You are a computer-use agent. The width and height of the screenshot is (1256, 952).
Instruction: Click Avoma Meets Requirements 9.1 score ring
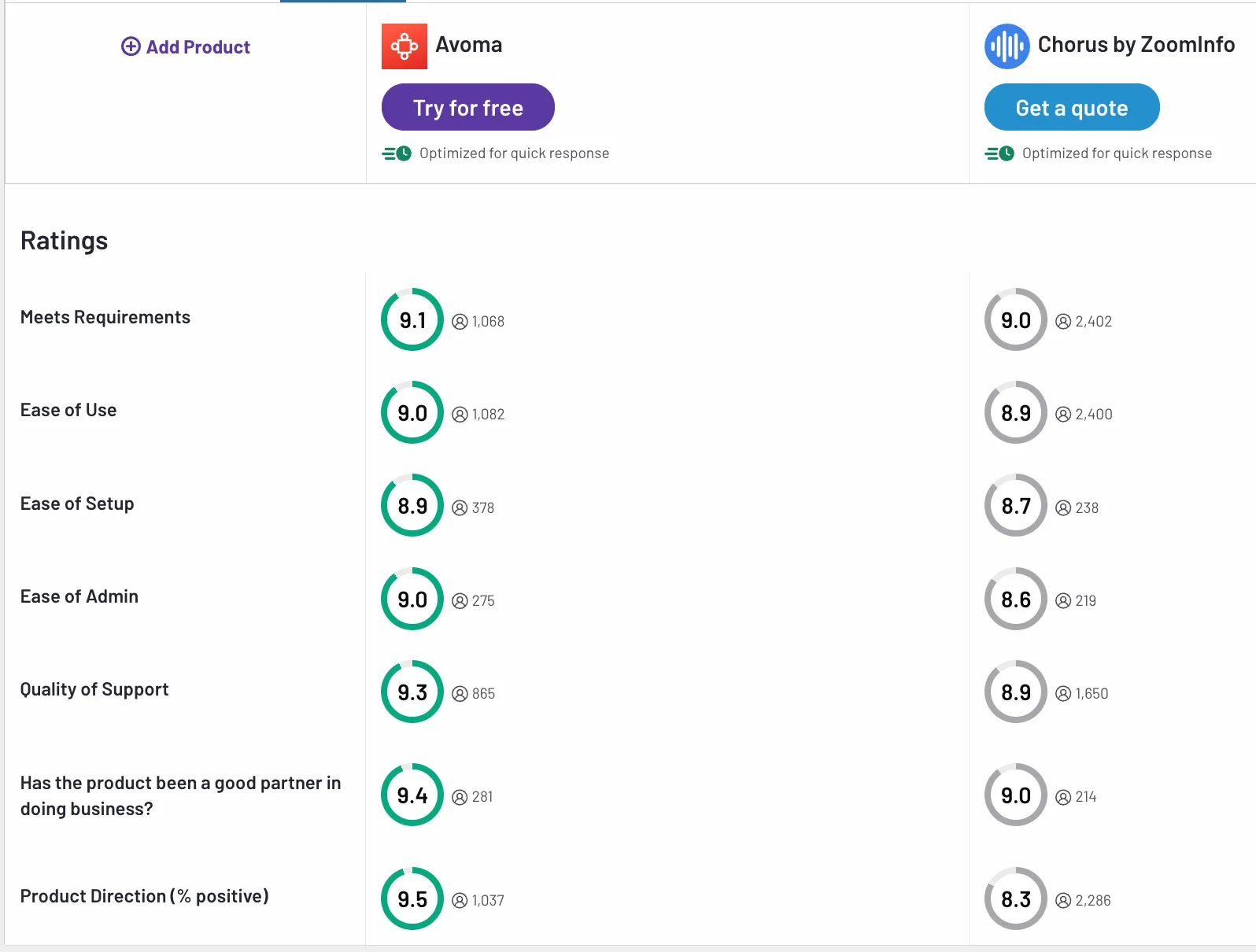(412, 319)
